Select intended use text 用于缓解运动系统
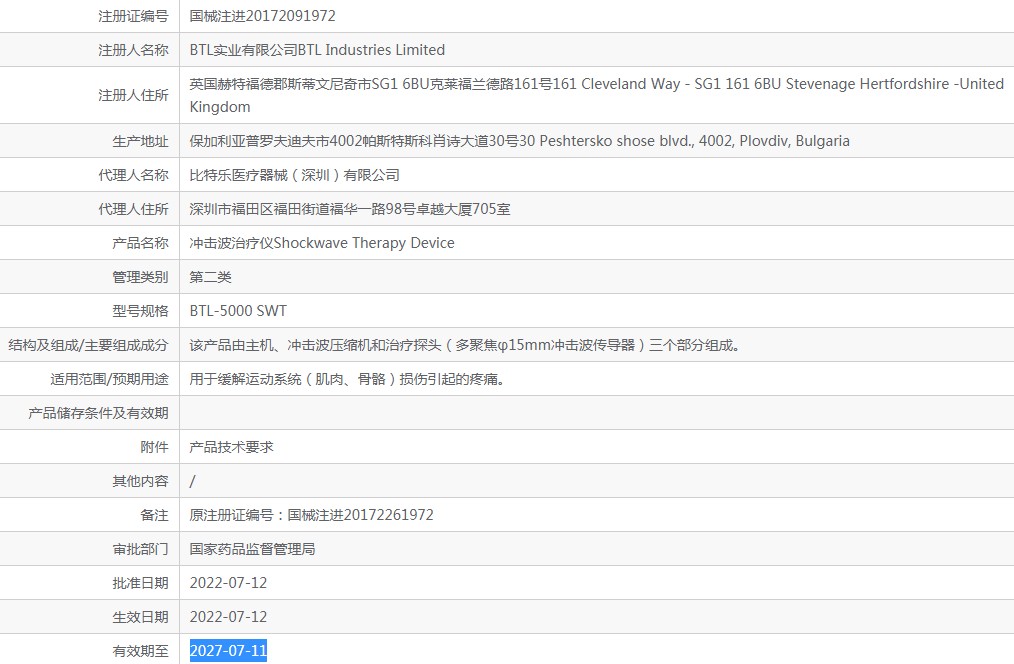This screenshot has width=1014, height=664. point(347,379)
